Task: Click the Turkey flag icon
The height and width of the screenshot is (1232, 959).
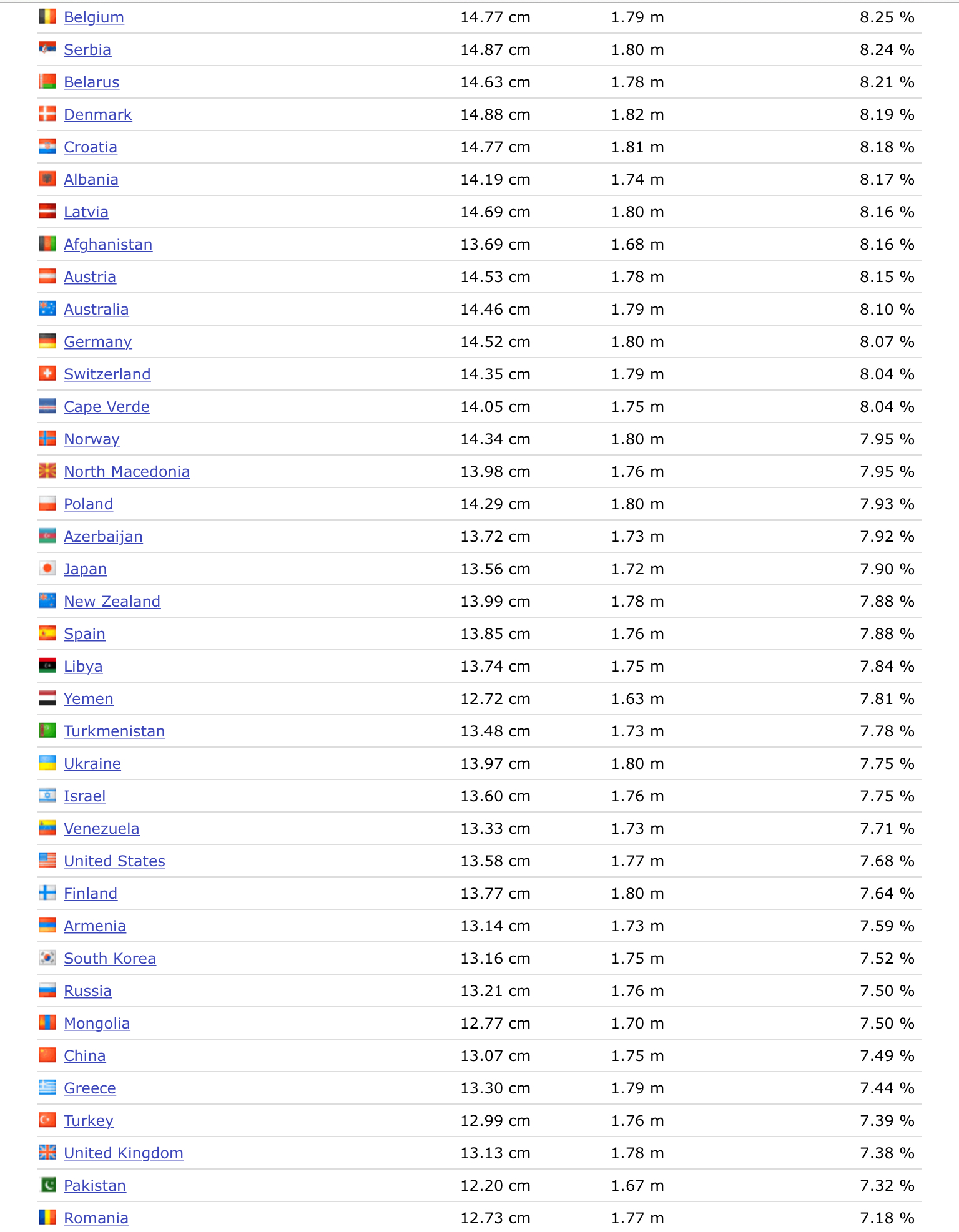Action: coord(47,1120)
